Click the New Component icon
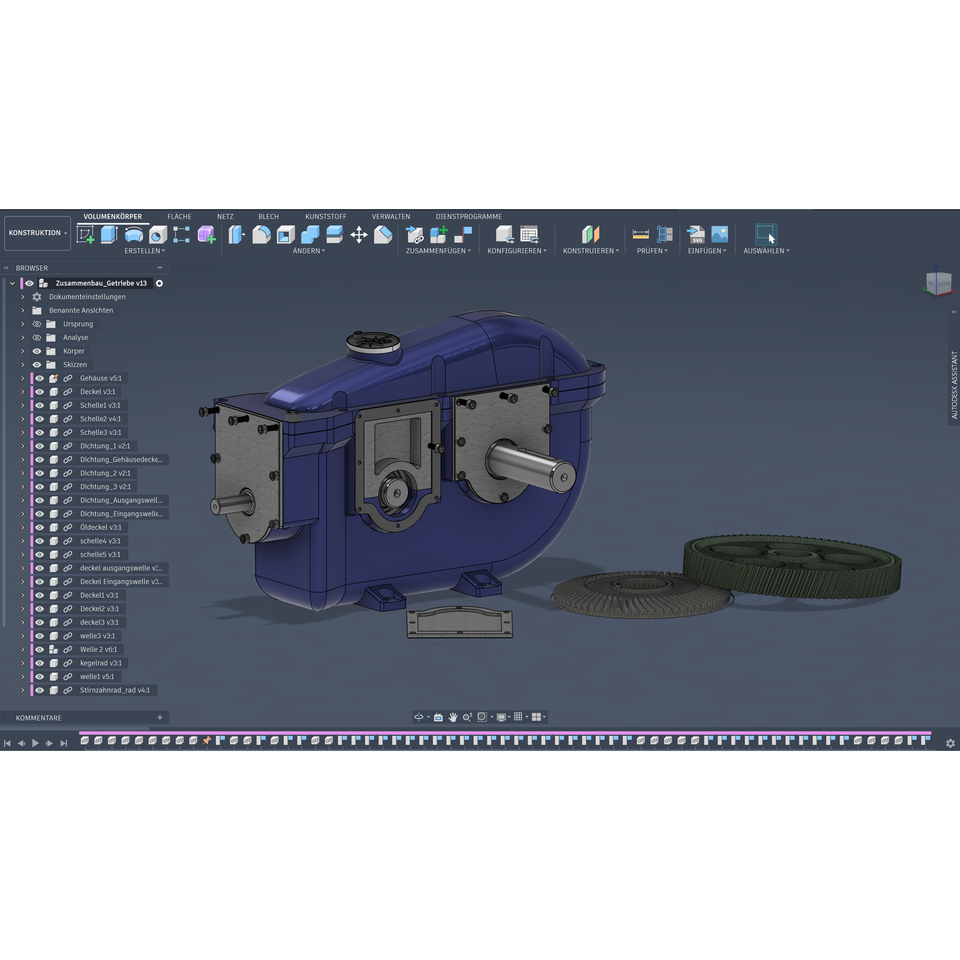The width and height of the screenshot is (960, 960). [x=439, y=234]
